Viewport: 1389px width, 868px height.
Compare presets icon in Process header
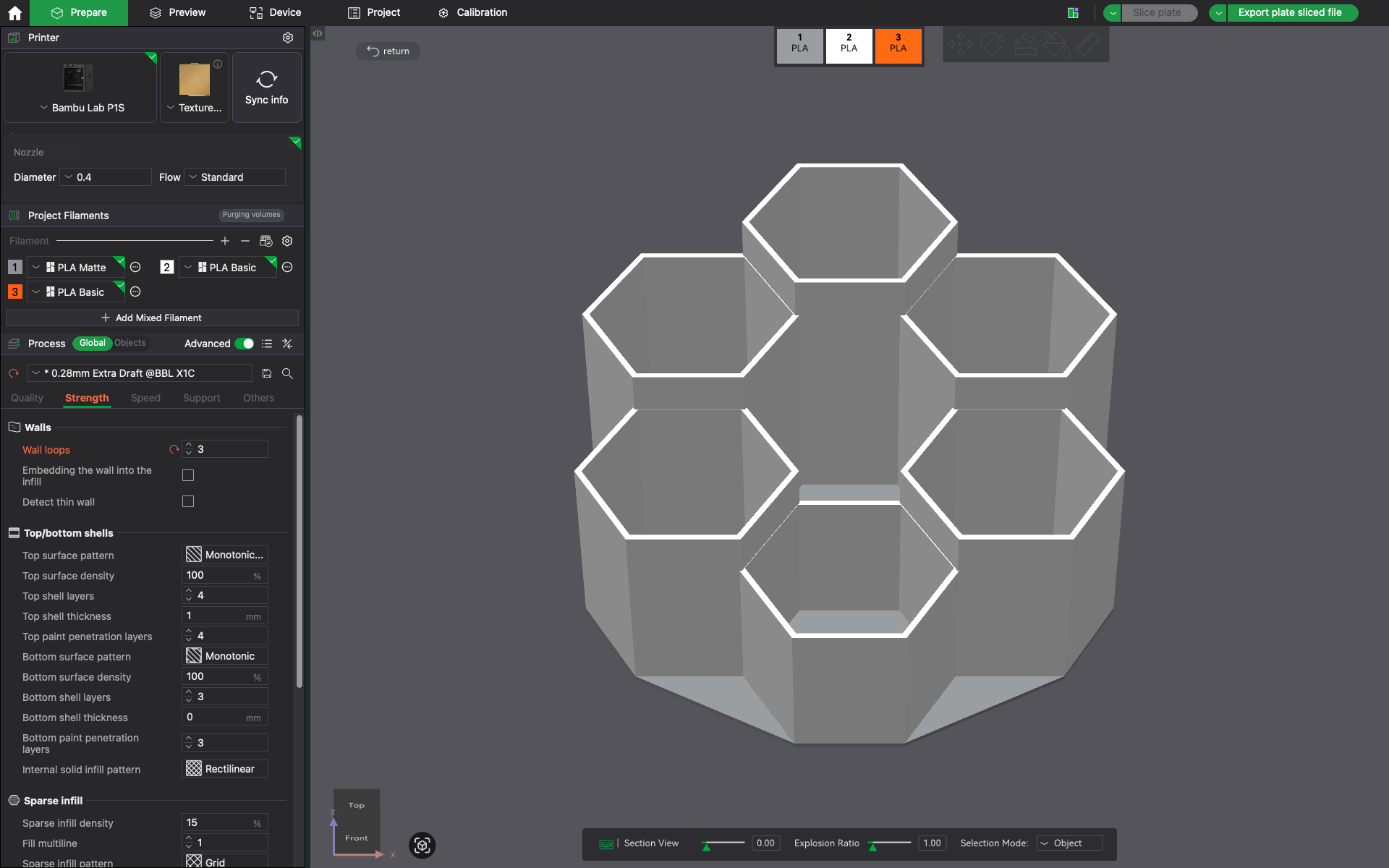point(287,344)
